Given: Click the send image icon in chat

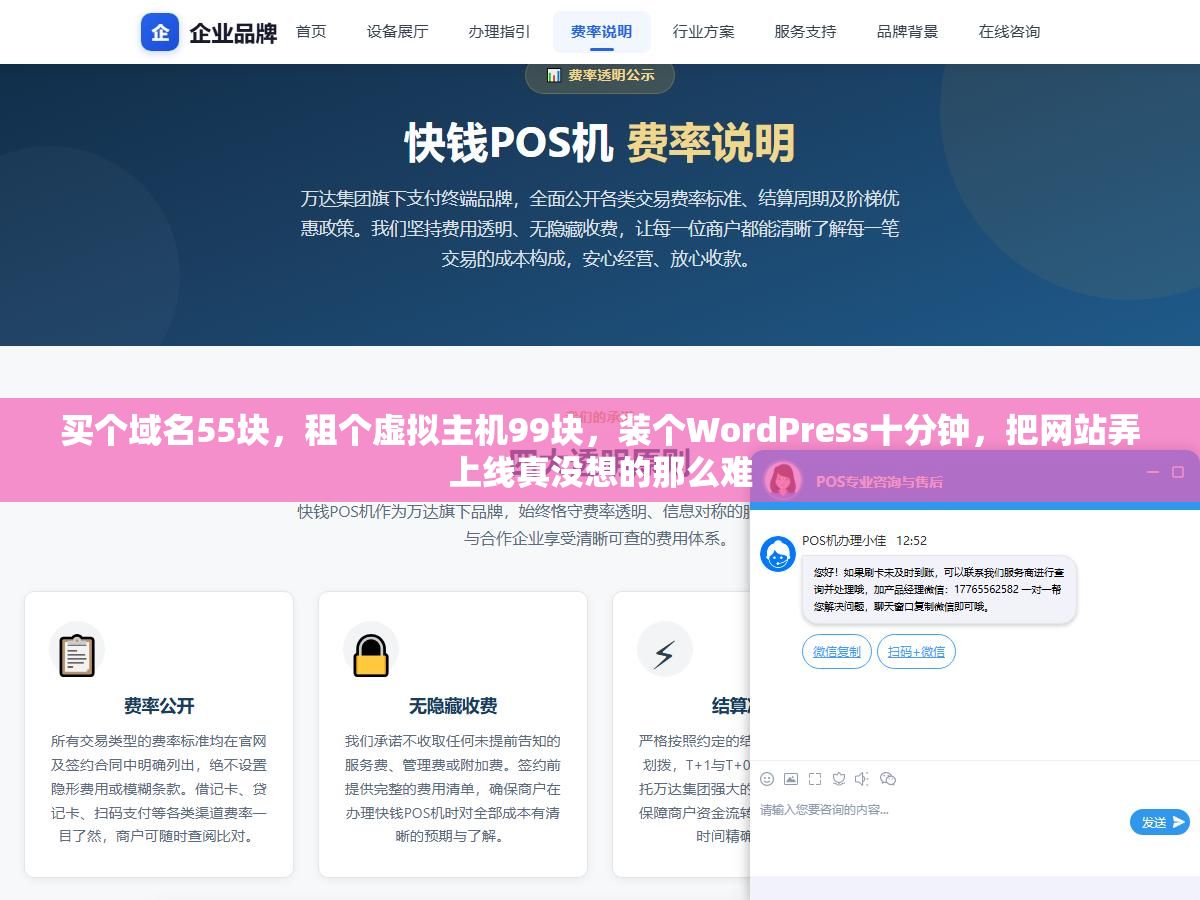Looking at the screenshot, I should 791,778.
